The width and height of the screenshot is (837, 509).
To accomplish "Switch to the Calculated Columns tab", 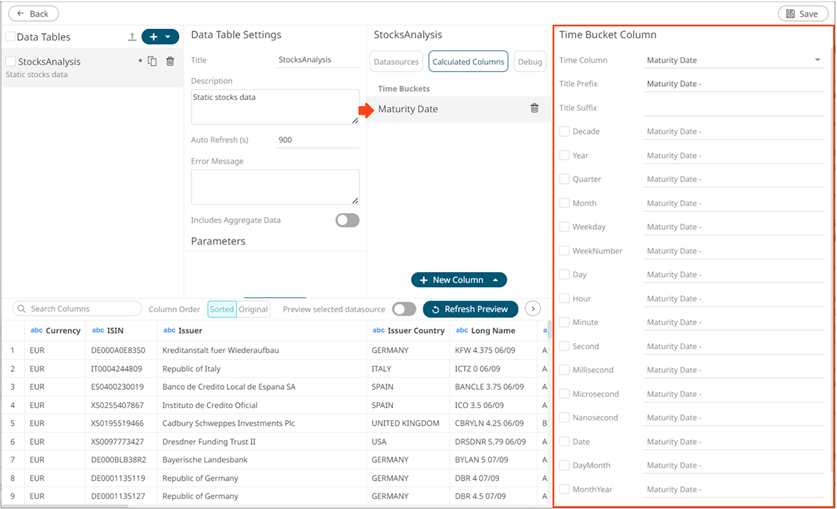I will click(x=468, y=61).
